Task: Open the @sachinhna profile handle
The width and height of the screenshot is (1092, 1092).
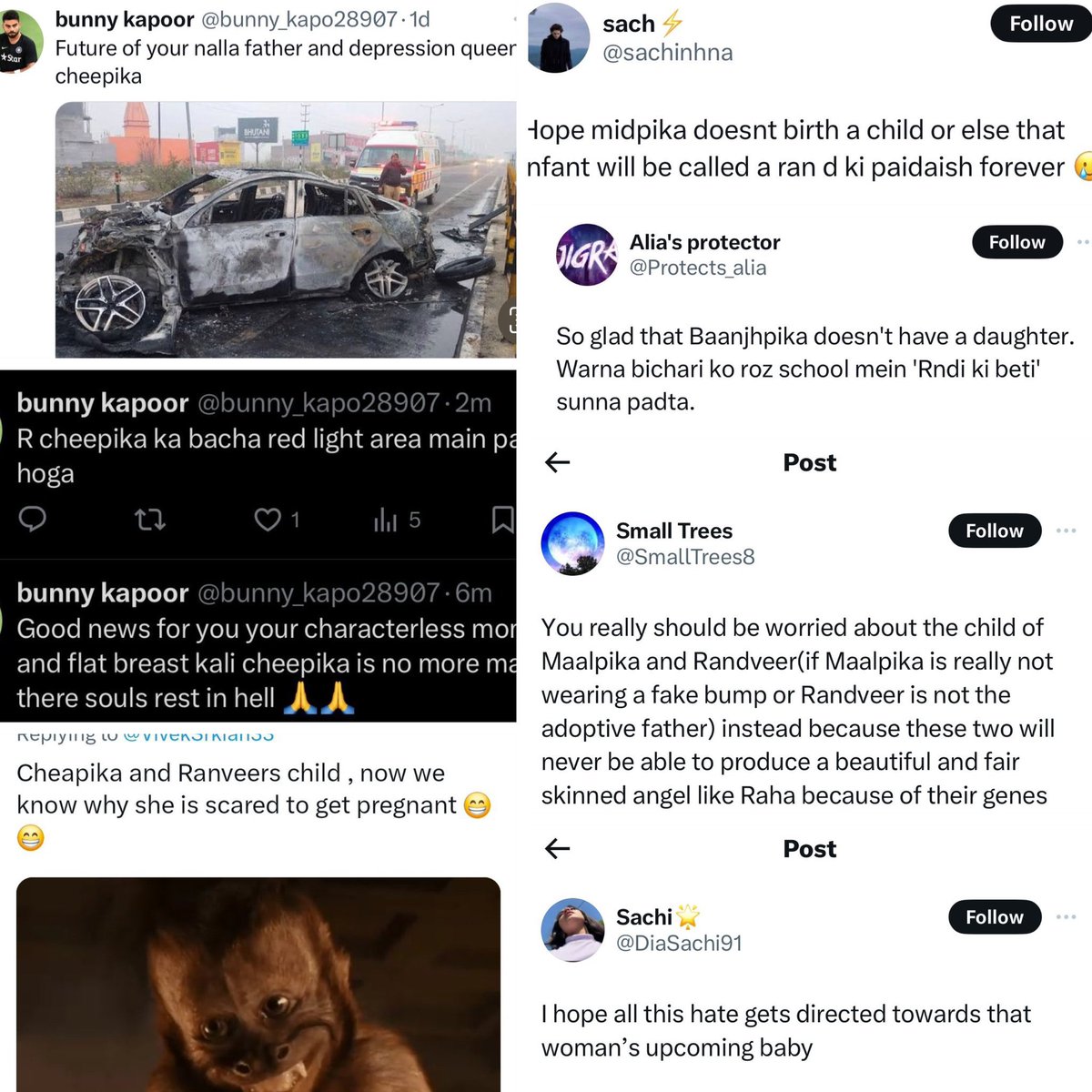Action: pos(668,53)
